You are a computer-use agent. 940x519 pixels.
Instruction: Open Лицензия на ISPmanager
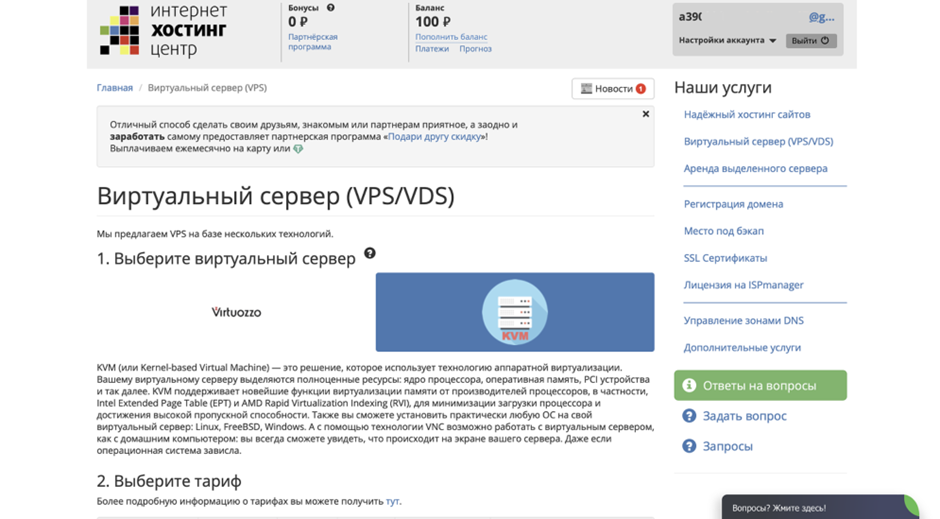coord(743,285)
